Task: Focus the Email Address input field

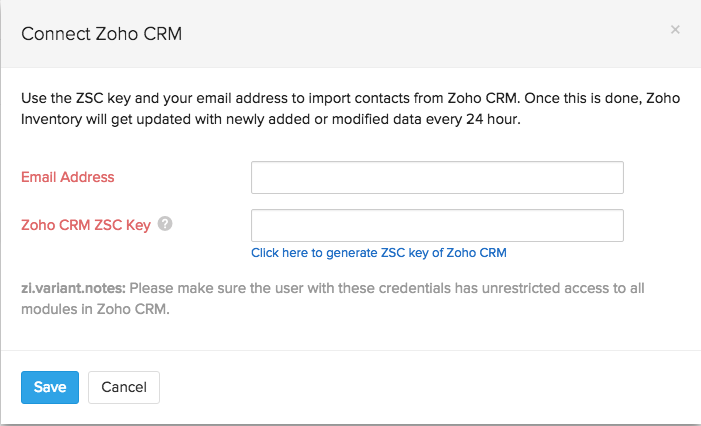Action: [x=437, y=177]
